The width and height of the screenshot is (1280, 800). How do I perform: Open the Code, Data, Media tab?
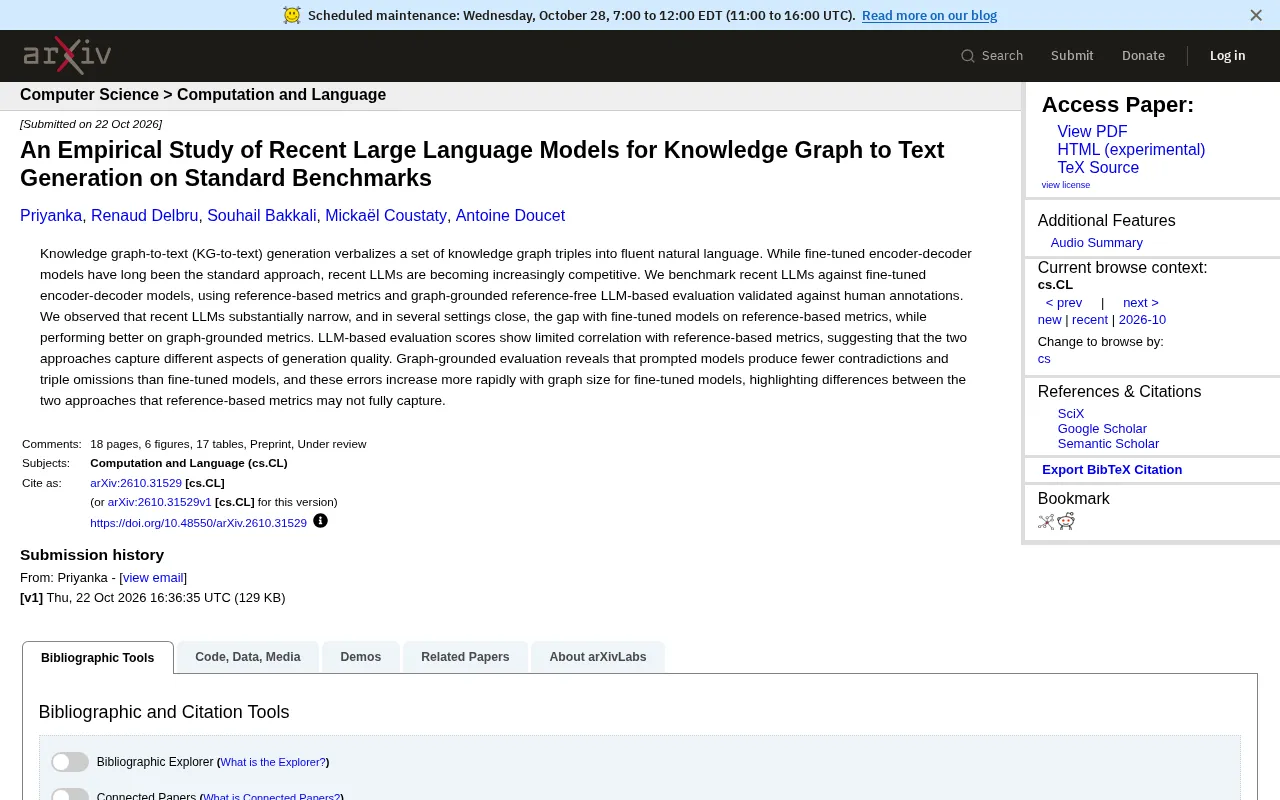(x=248, y=657)
